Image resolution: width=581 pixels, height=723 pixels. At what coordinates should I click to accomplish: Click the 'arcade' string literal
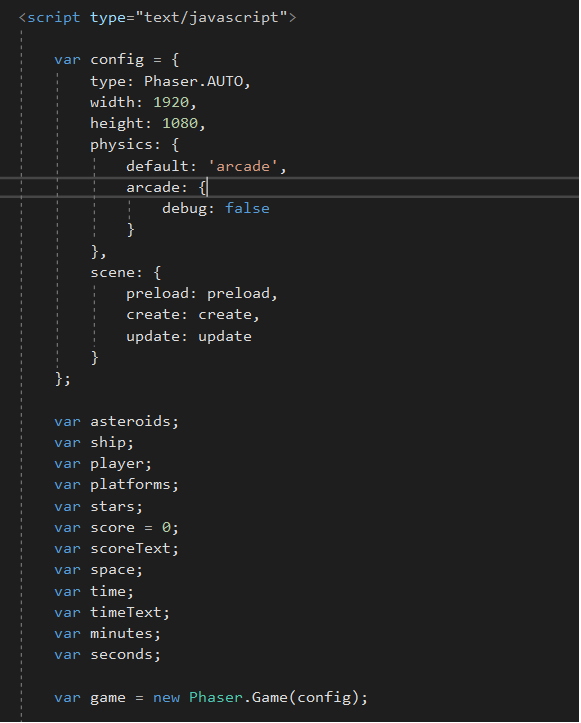[243, 166]
